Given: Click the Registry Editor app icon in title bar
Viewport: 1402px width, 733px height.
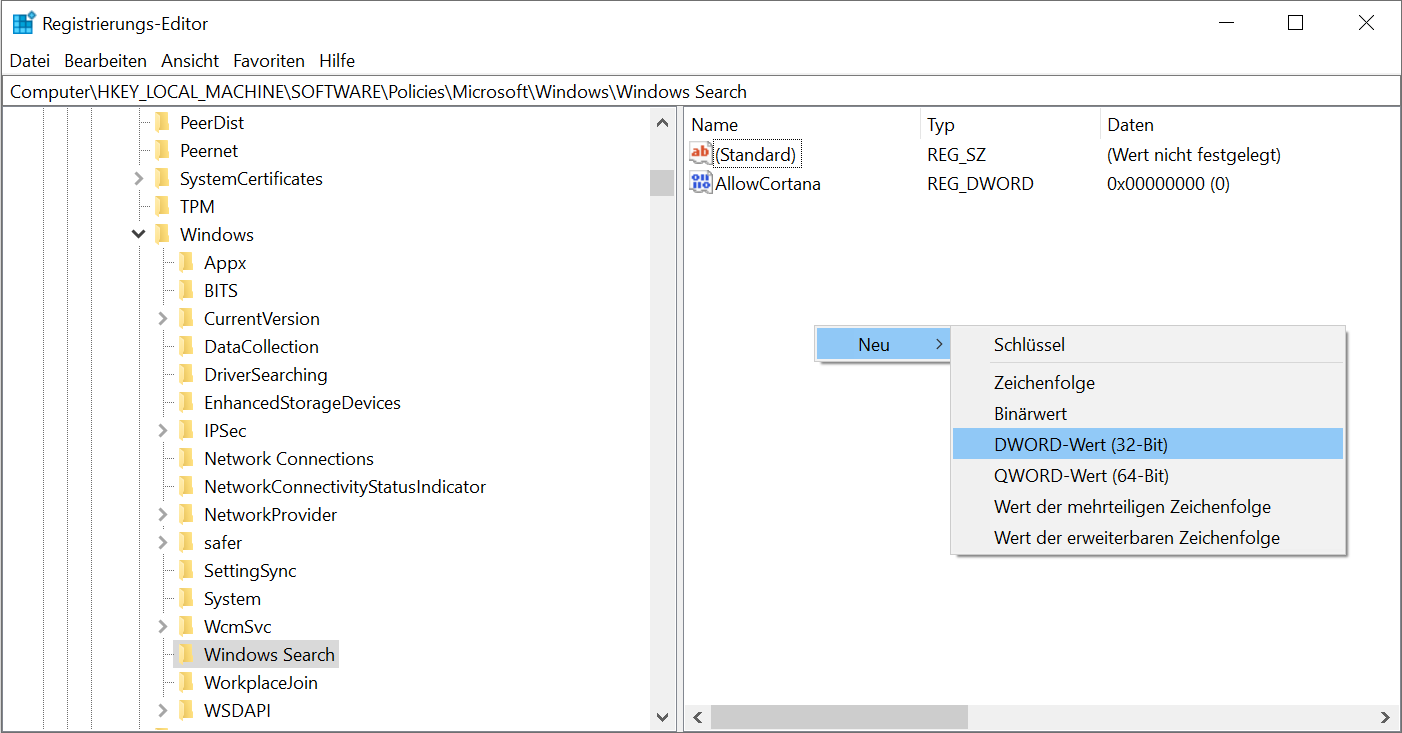Looking at the screenshot, I should coord(24,23).
